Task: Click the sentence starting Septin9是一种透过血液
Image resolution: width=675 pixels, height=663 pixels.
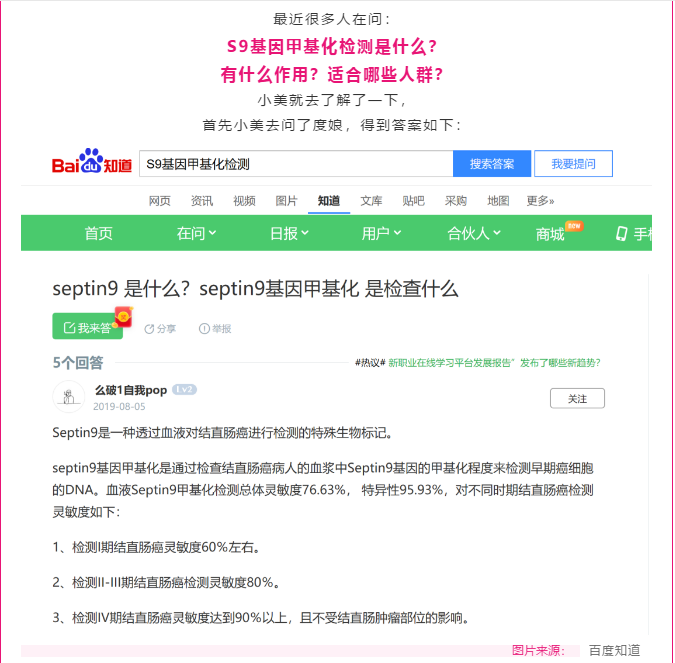Action: [222, 433]
